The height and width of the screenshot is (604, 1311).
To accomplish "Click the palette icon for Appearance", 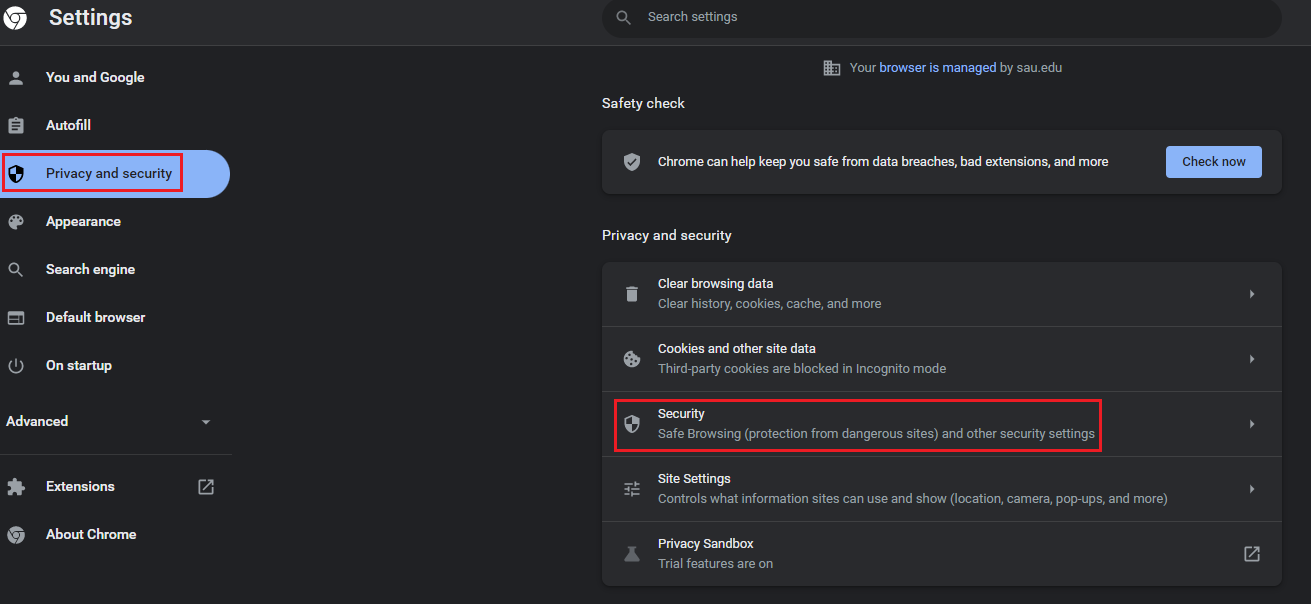I will (x=16, y=222).
